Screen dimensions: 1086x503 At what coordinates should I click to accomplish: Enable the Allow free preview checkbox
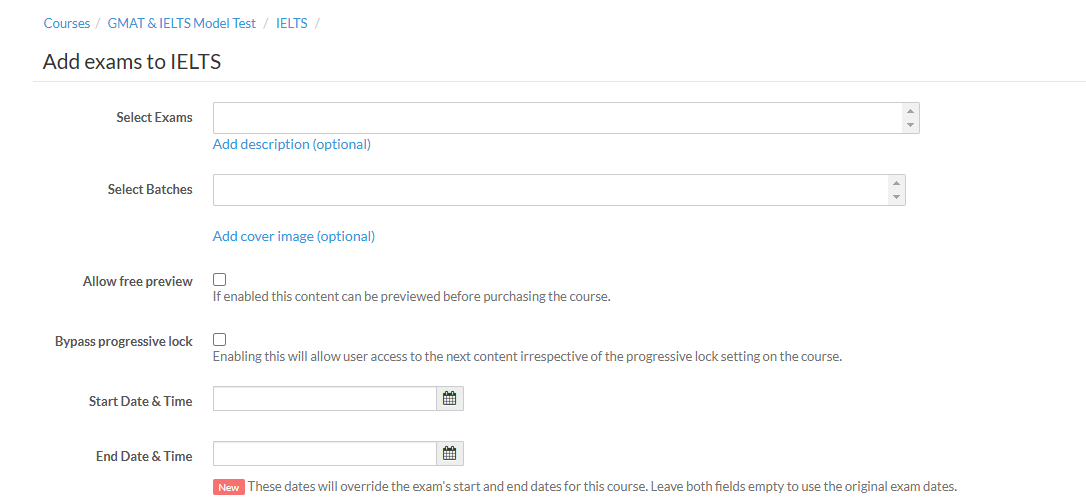(x=220, y=280)
